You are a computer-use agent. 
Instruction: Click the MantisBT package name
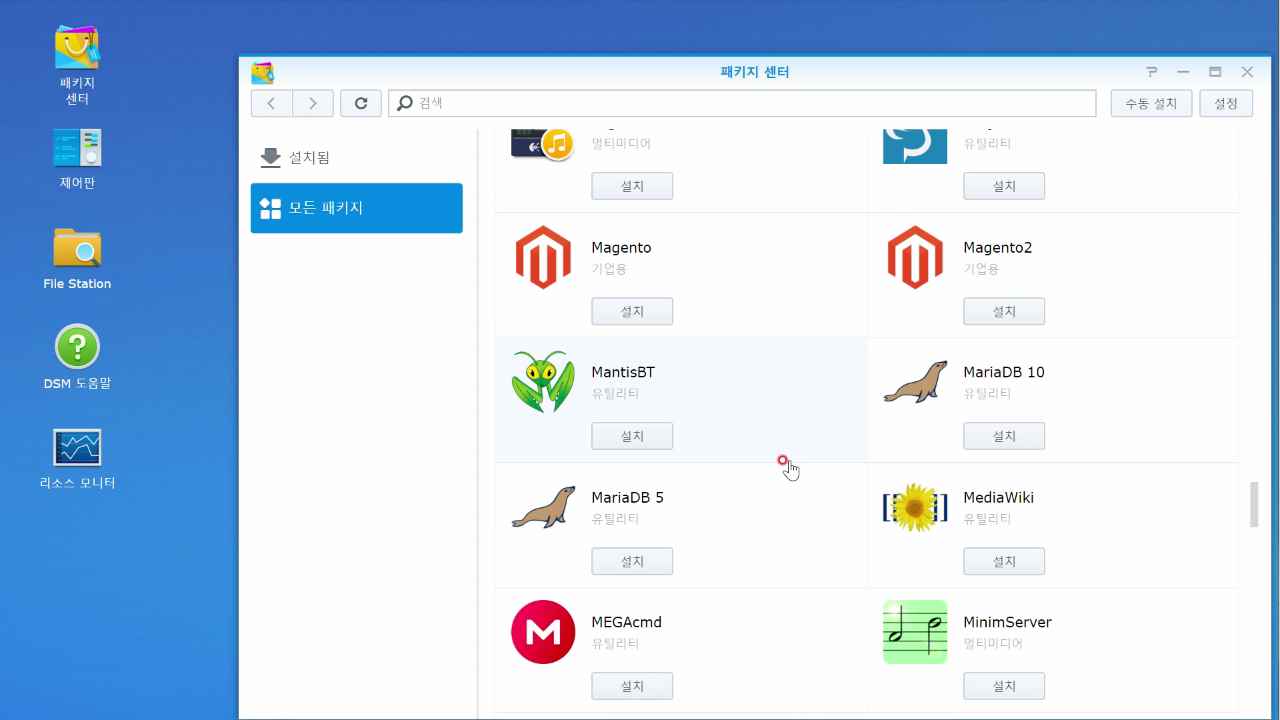click(623, 373)
